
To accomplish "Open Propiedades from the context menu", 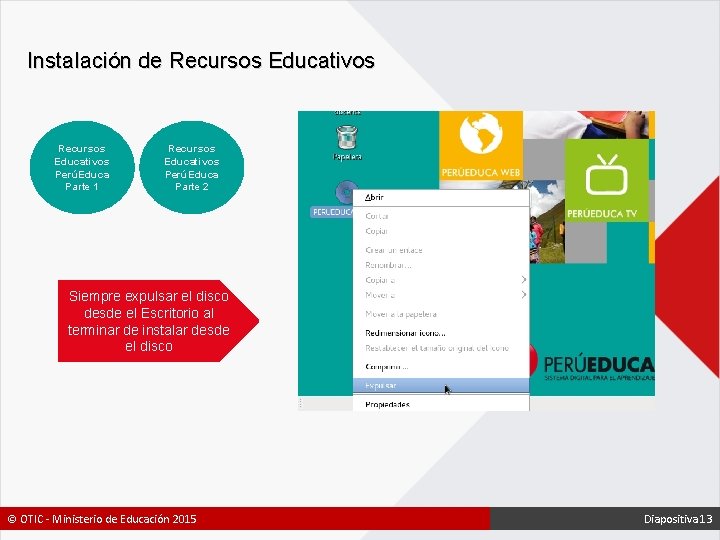I will 441,404.
